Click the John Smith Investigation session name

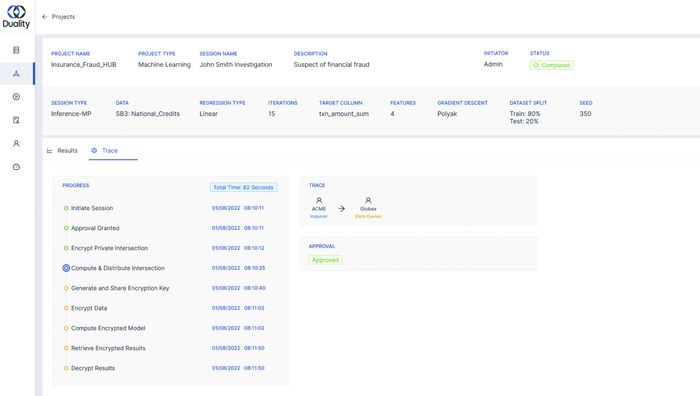[x=236, y=64]
